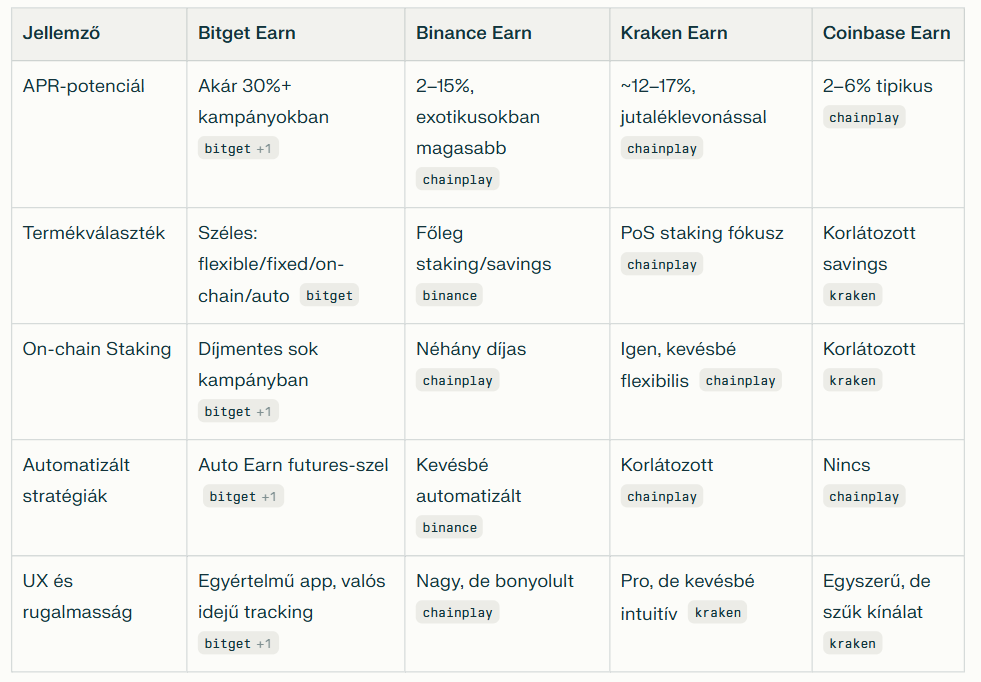Click kraken chip beside "intuitív"
The image size is (981, 682).
[717, 613]
